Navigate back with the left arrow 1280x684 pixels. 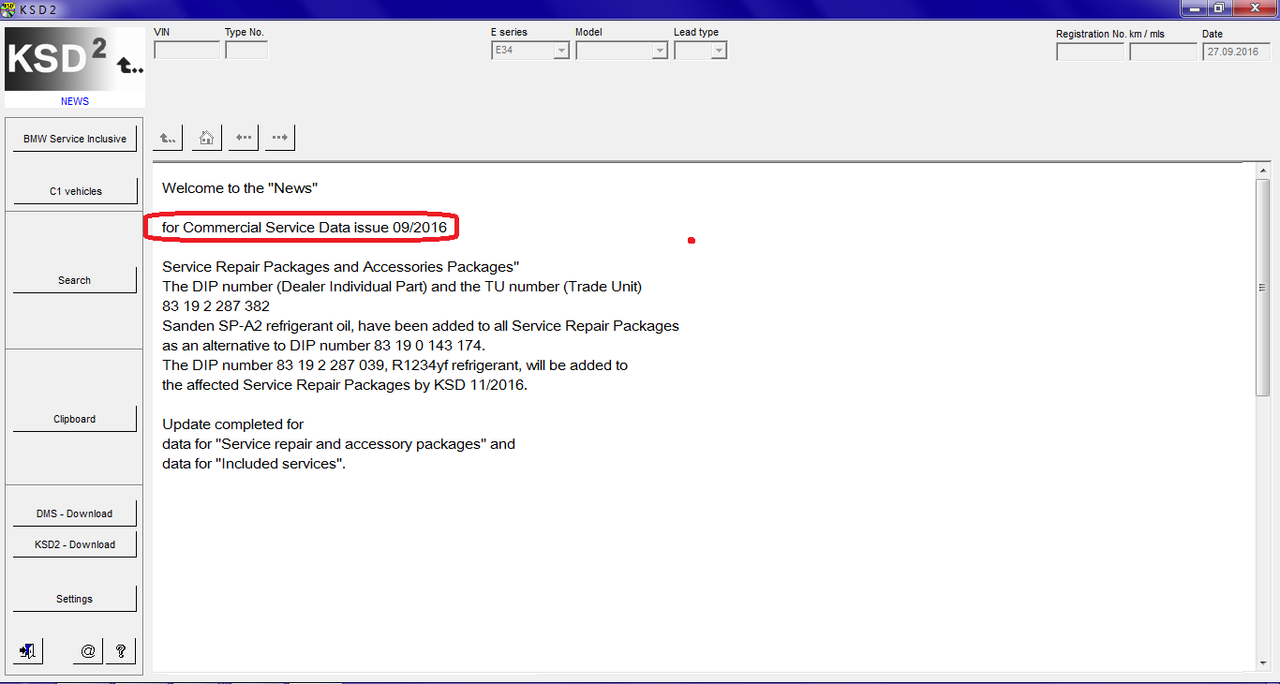point(243,138)
